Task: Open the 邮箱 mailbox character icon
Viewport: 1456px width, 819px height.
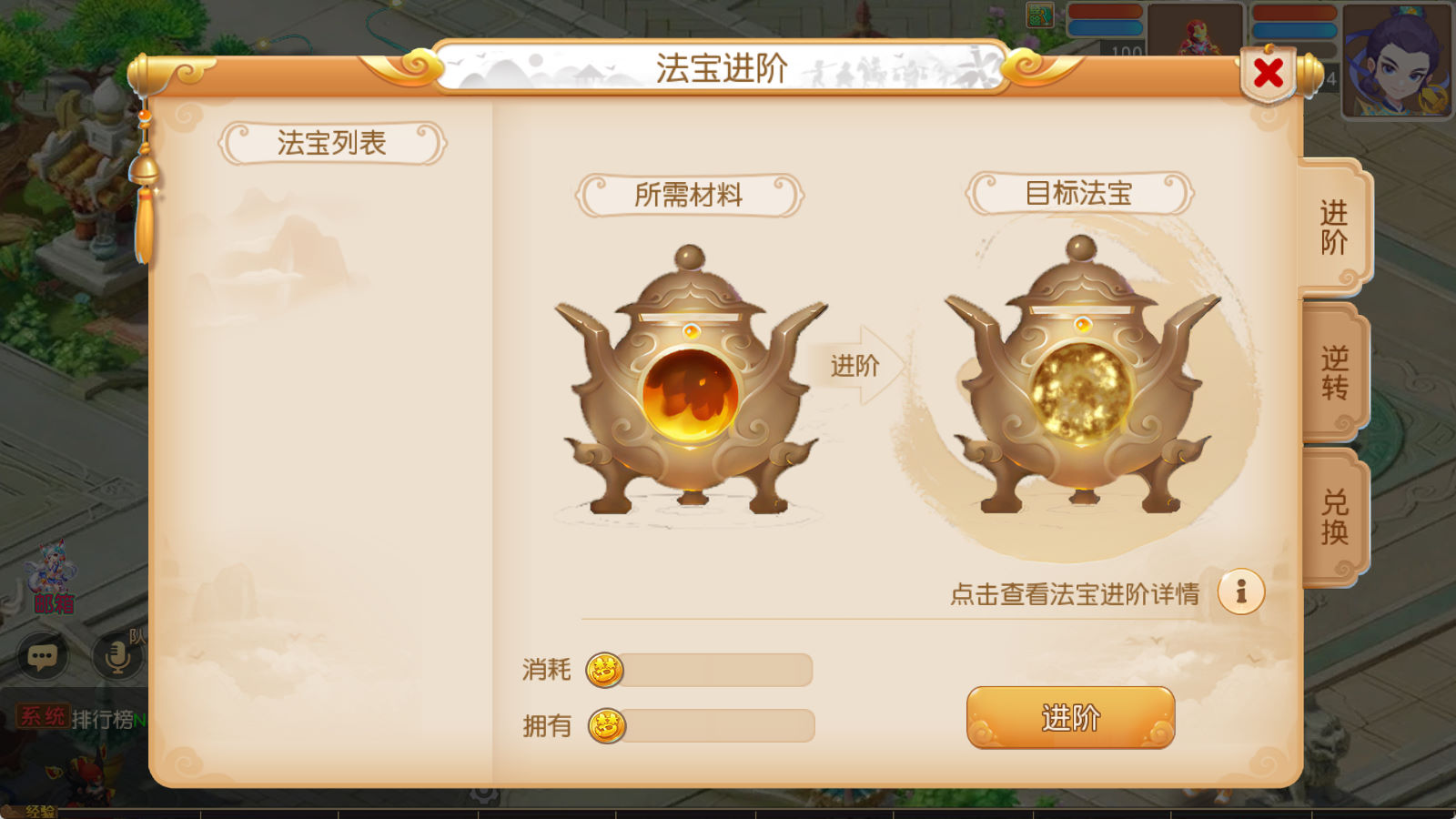Action: [x=51, y=577]
